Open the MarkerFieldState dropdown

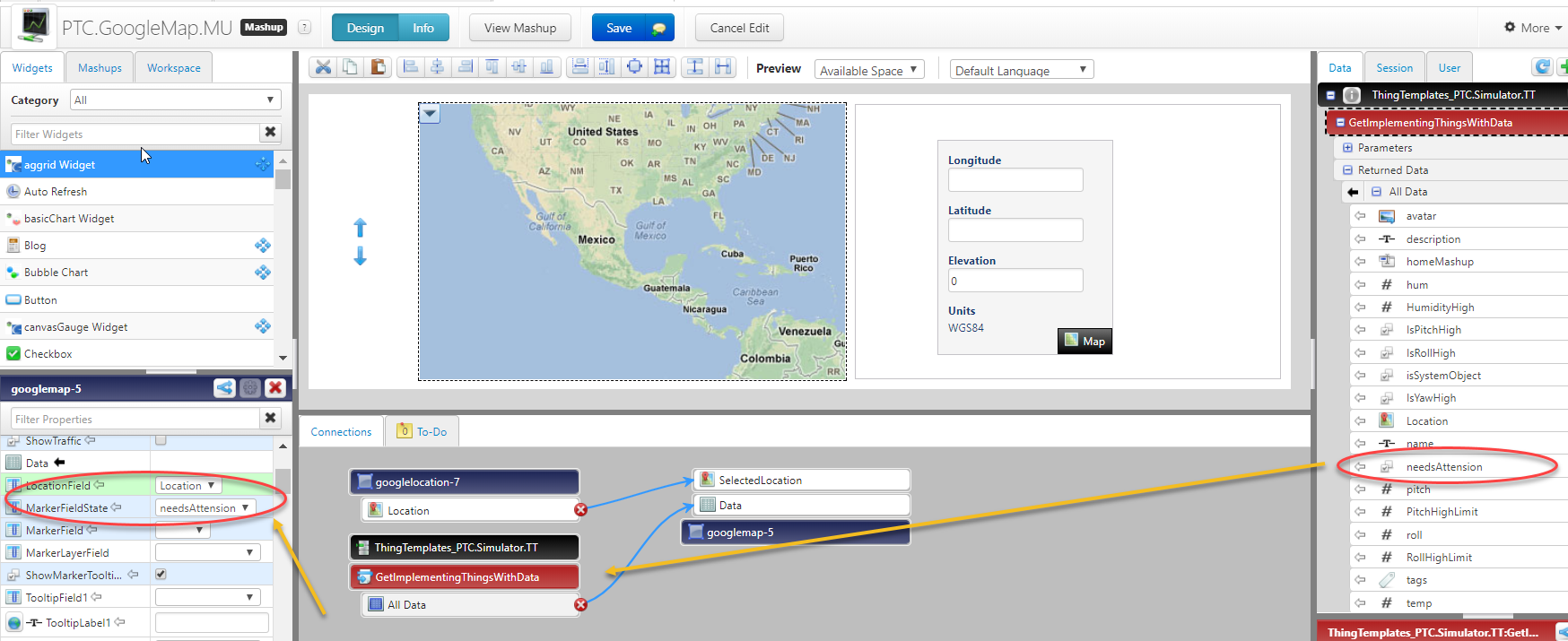(205, 507)
